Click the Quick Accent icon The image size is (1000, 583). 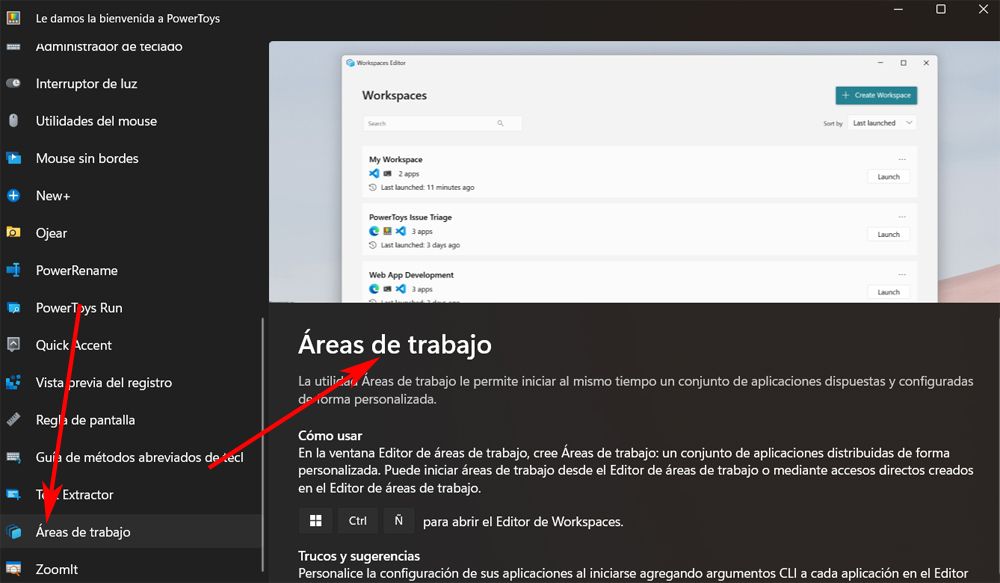point(13,345)
